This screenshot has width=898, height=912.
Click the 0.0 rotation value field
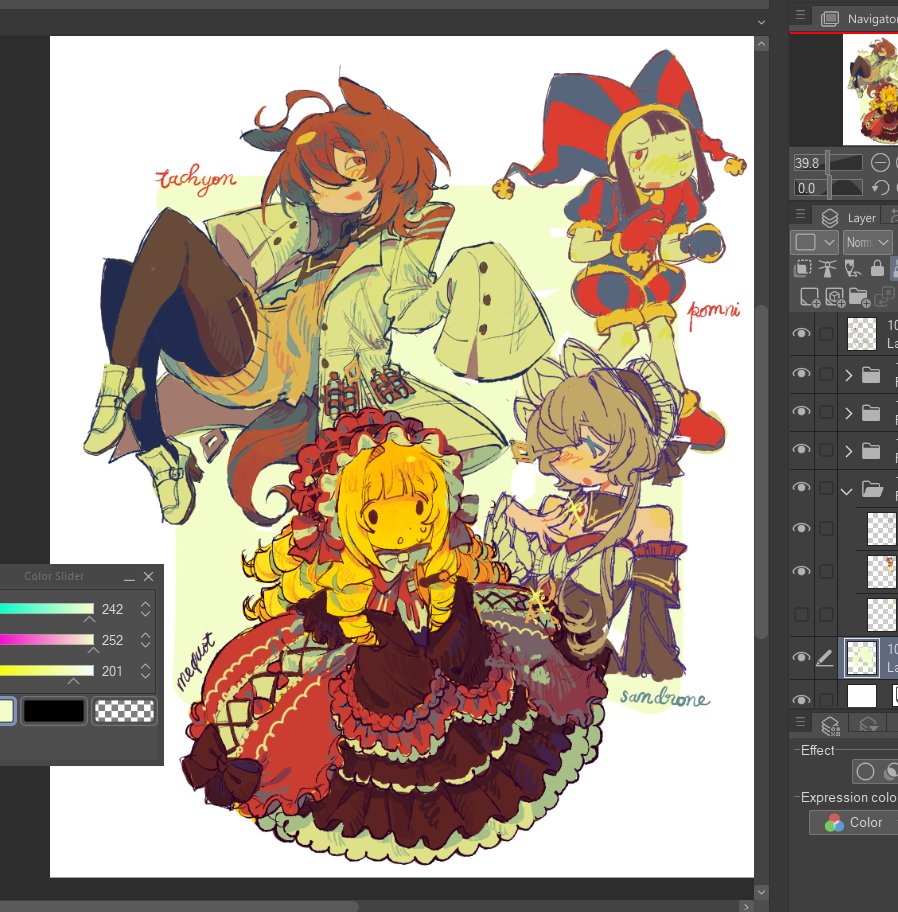pyautogui.click(x=807, y=188)
